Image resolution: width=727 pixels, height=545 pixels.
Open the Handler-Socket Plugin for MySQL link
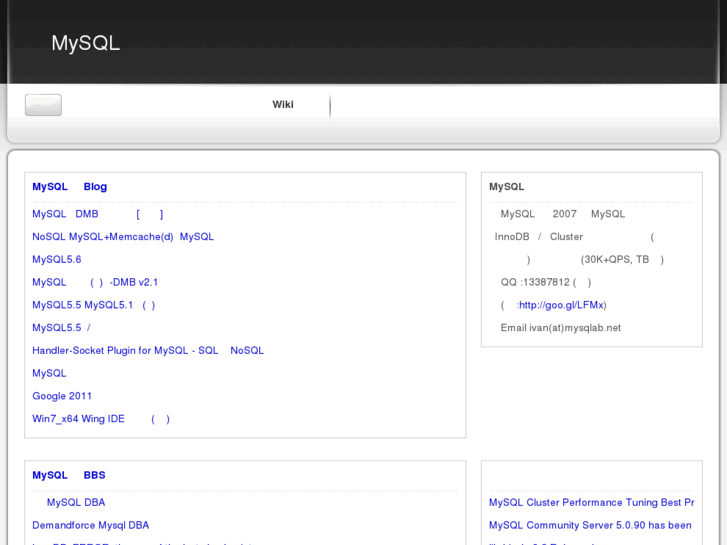pyautogui.click(x=148, y=350)
